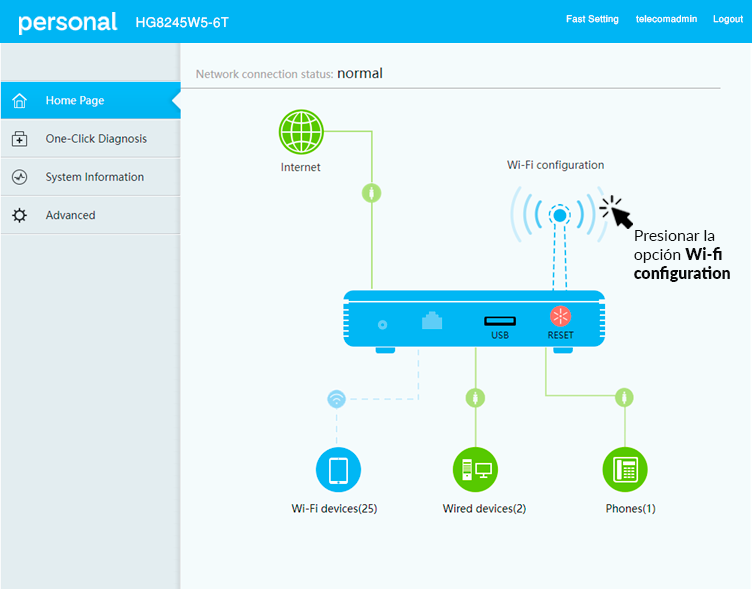Image resolution: width=752 pixels, height=589 pixels.
Task: Click the small Wi-Fi signal status icon
Action: pyautogui.click(x=337, y=399)
